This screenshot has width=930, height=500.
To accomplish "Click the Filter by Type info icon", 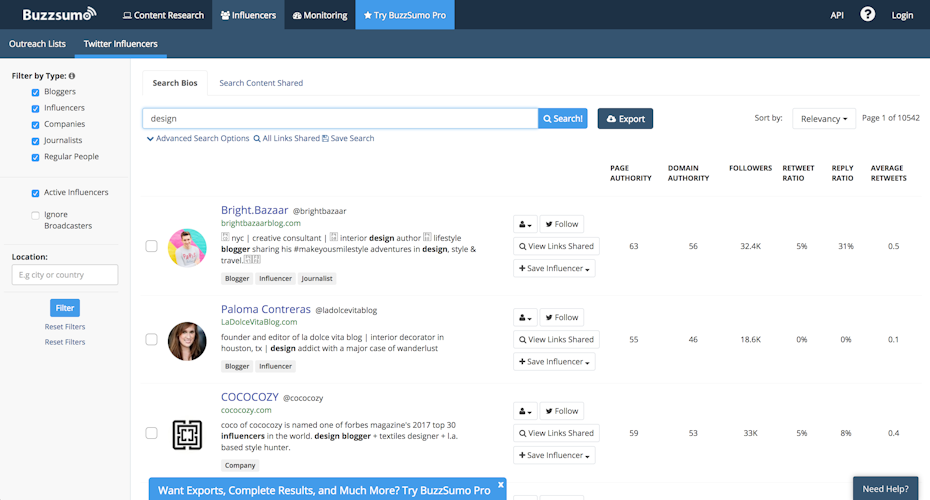I will pyautogui.click(x=72, y=76).
